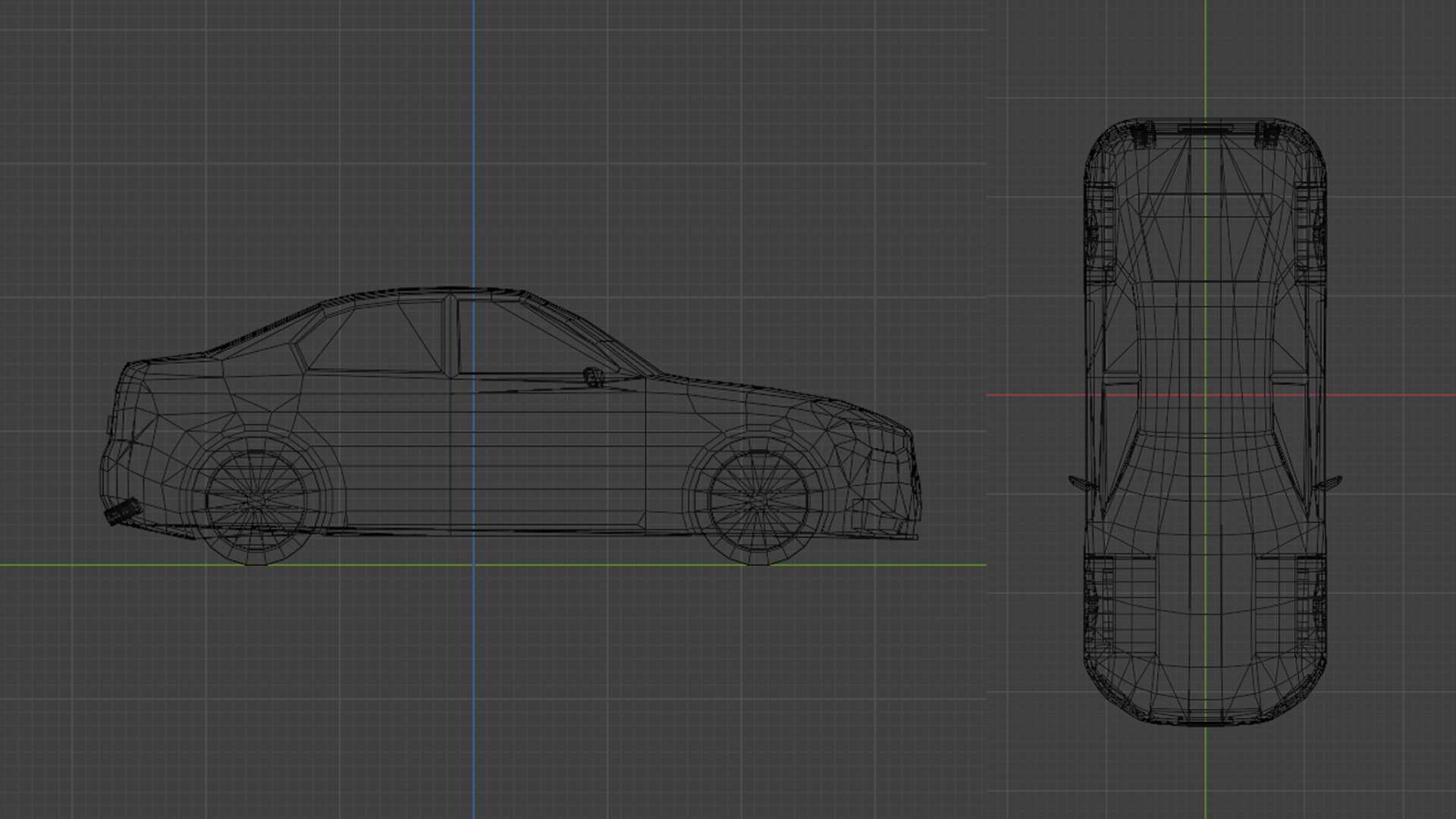Click the right exhaust tip in top view
Image resolution: width=1456 pixels, height=819 pixels.
pos(1267,134)
